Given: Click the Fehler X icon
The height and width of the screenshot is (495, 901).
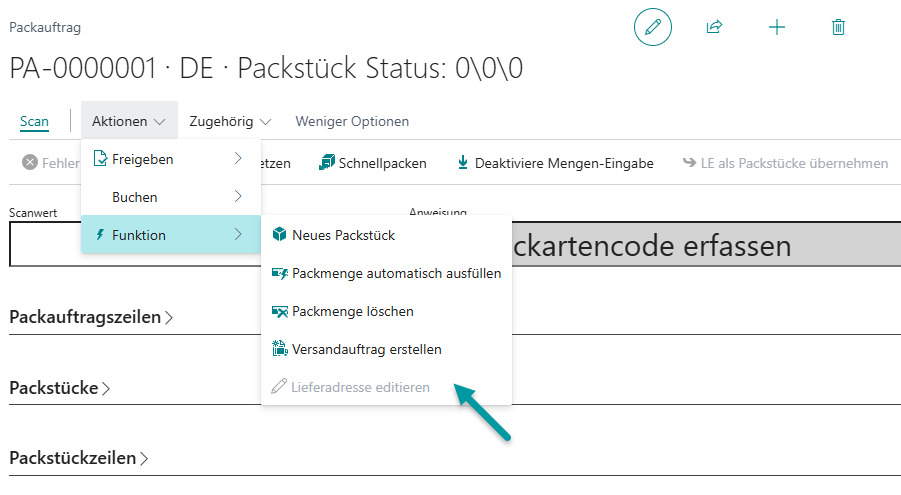Looking at the screenshot, I should point(30,163).
